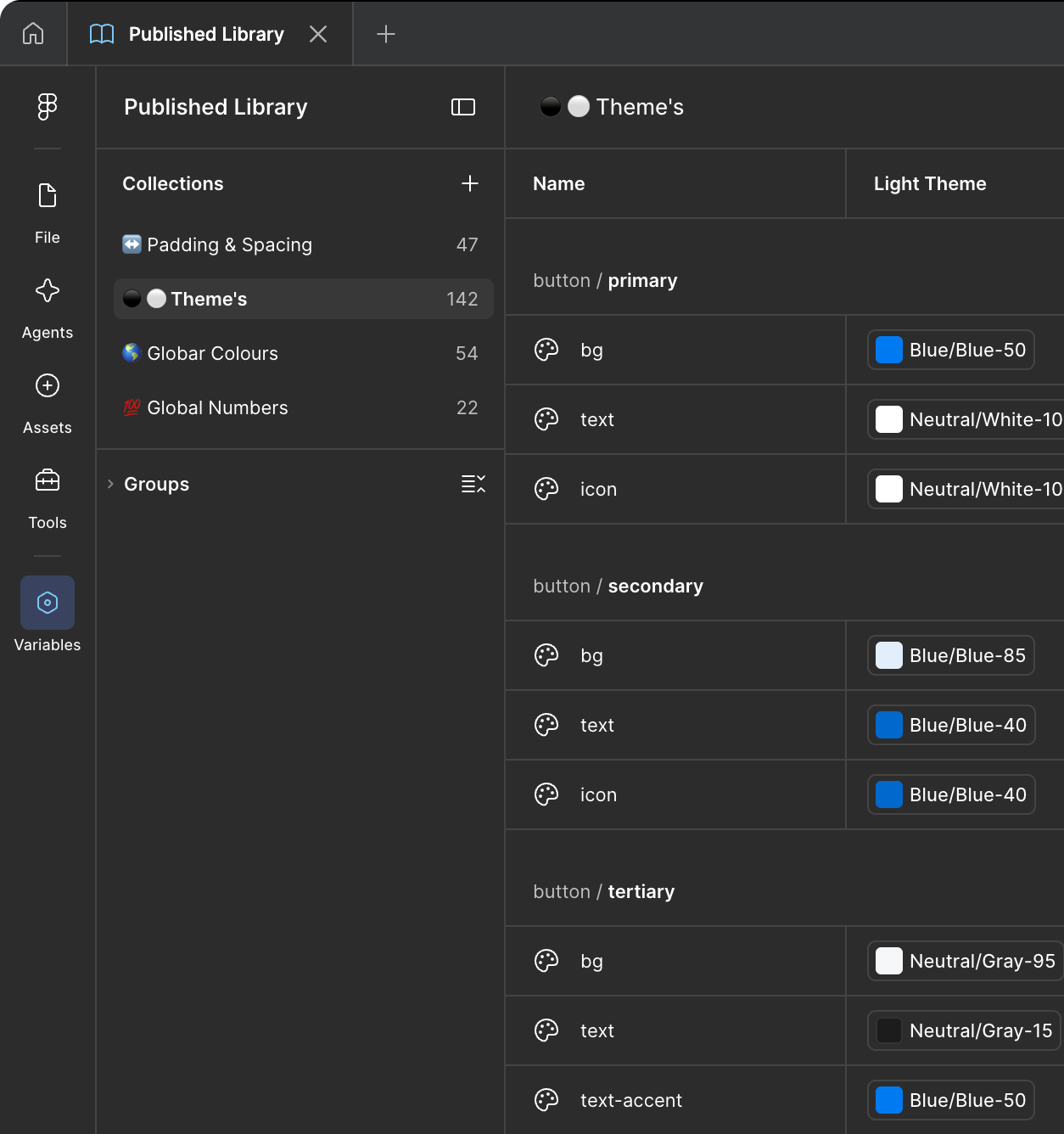This screenshot has width=1064, height=1134.
Task: Click Blue/Blue-40 chip for secondary icon
Action: pos(951,794)
